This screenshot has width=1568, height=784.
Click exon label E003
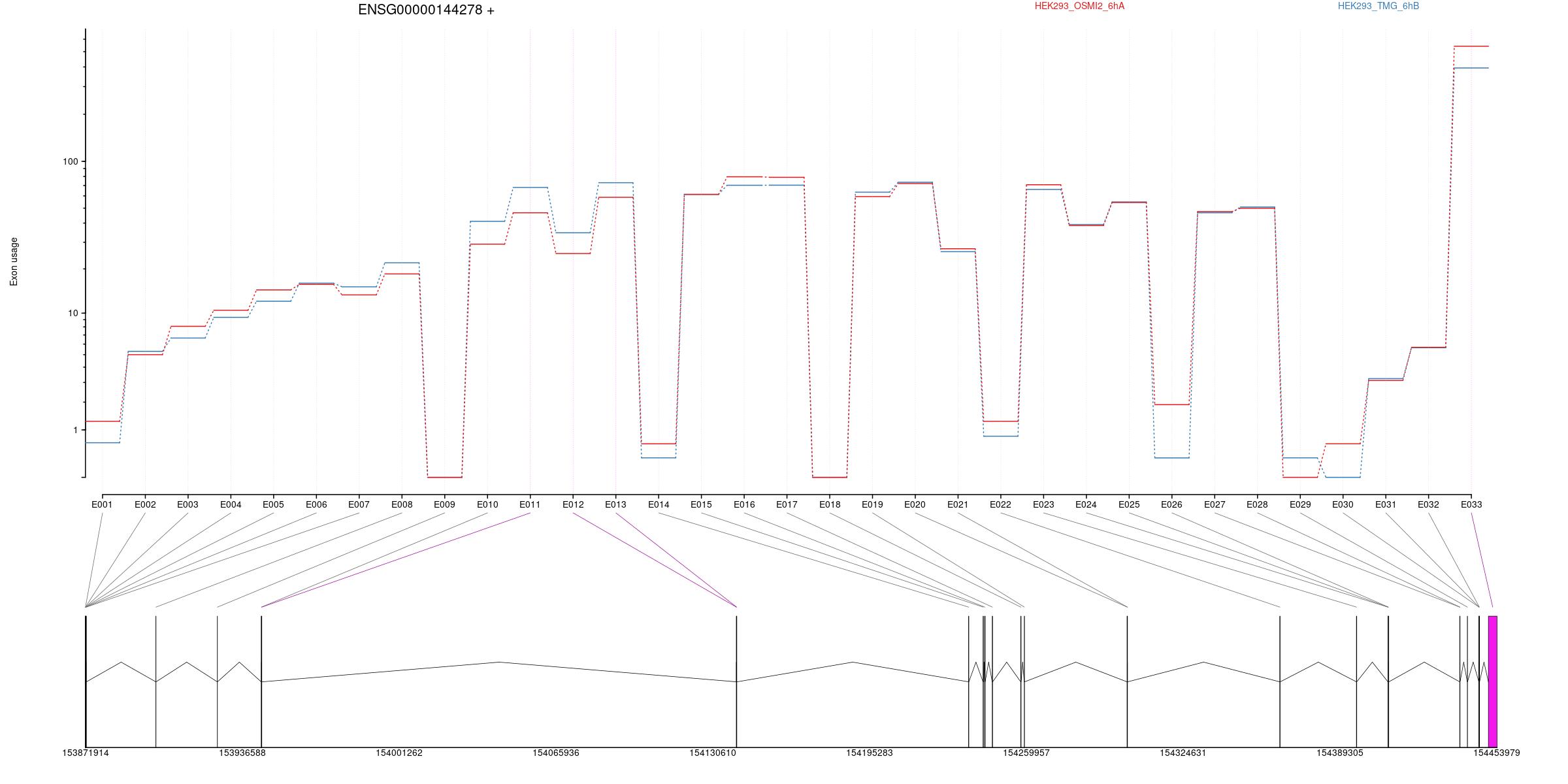pos(188,504)
